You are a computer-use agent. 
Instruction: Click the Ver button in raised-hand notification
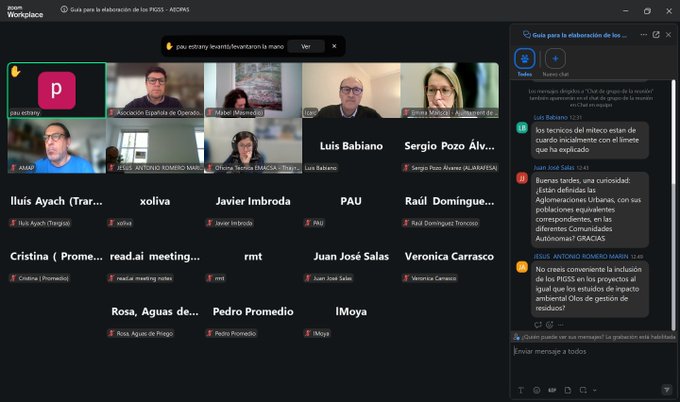(x=305, y=46)
